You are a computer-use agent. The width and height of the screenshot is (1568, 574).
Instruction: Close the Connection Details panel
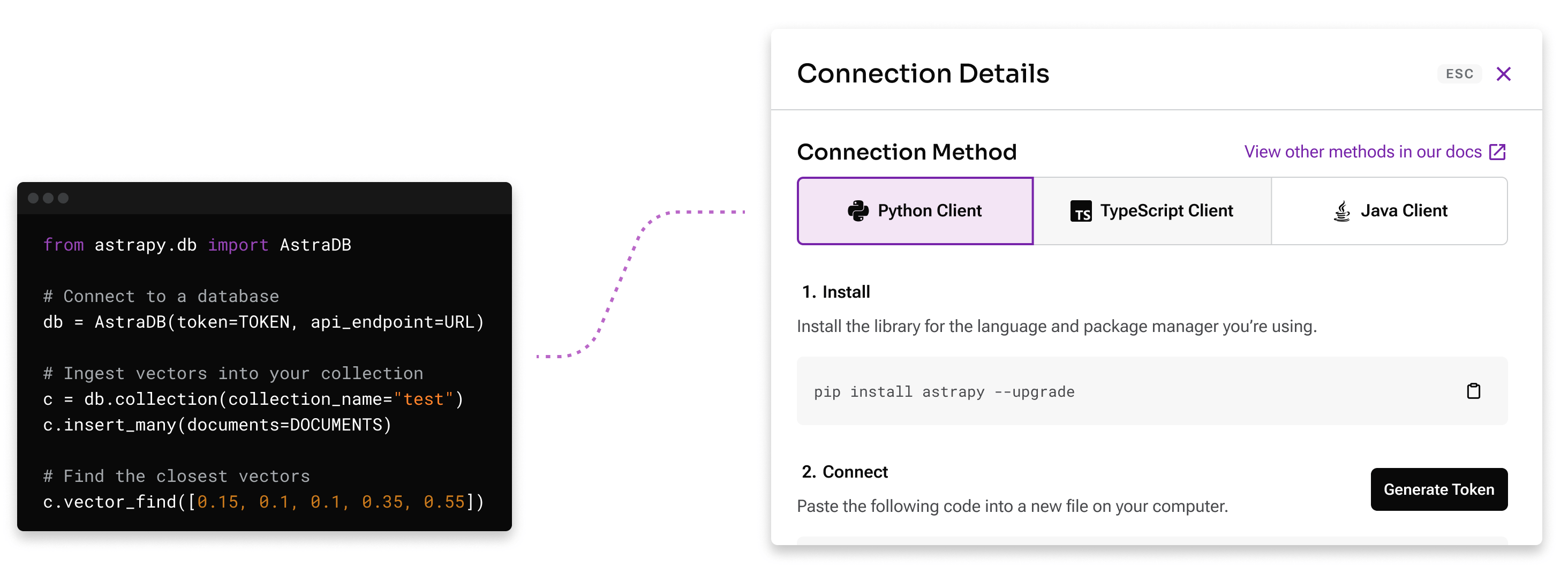point(1503,74)
